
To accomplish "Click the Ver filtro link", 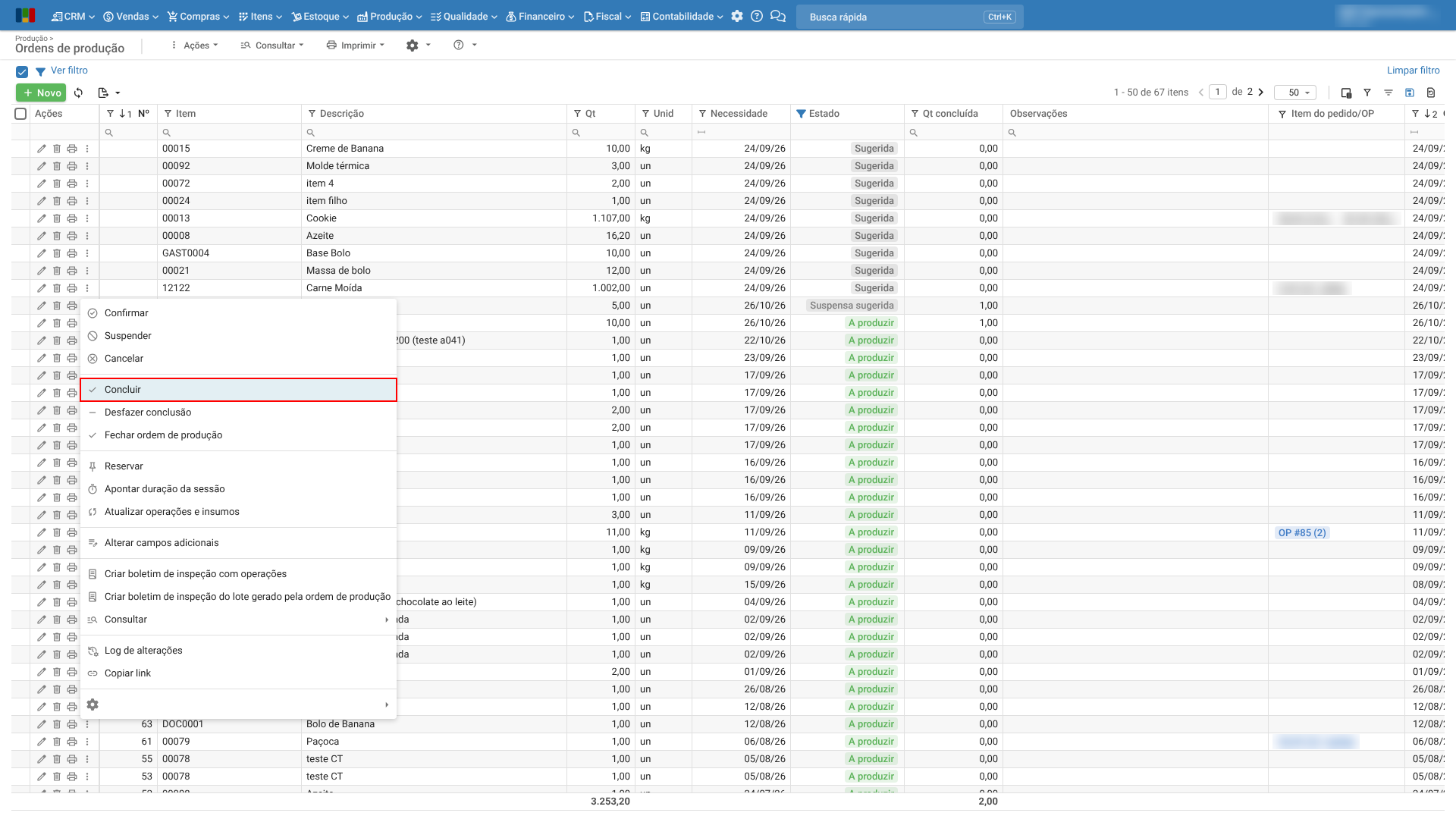I will coord(69,71).
